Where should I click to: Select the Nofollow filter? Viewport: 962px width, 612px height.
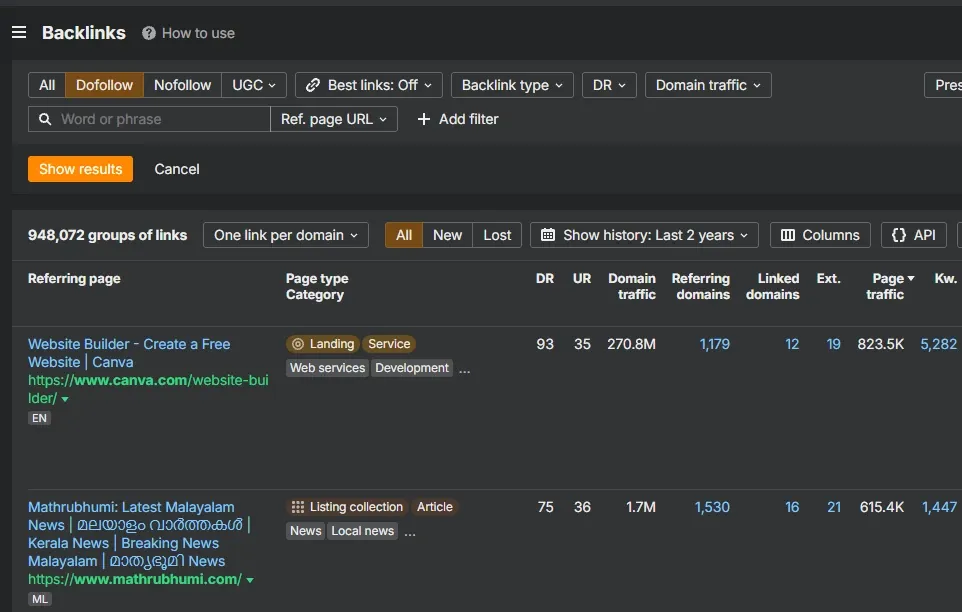pos(182,85)
